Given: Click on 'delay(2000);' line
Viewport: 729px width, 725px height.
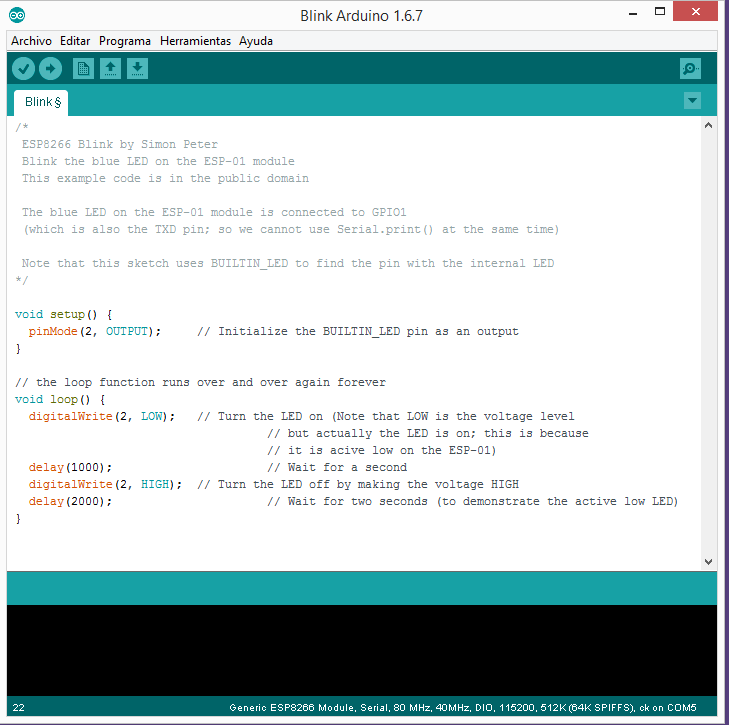Looking at the screenshot, I should [70, 501].
